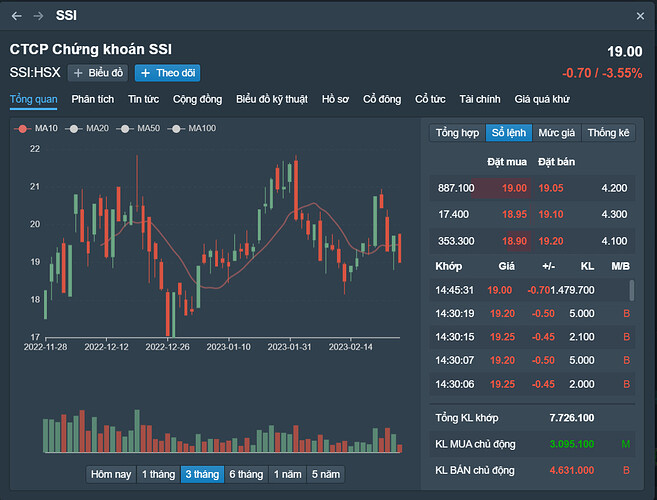This screenshot has width=657, height=500.
Task: Select the Tổng hợp panel tab
Action: (457, 132)
